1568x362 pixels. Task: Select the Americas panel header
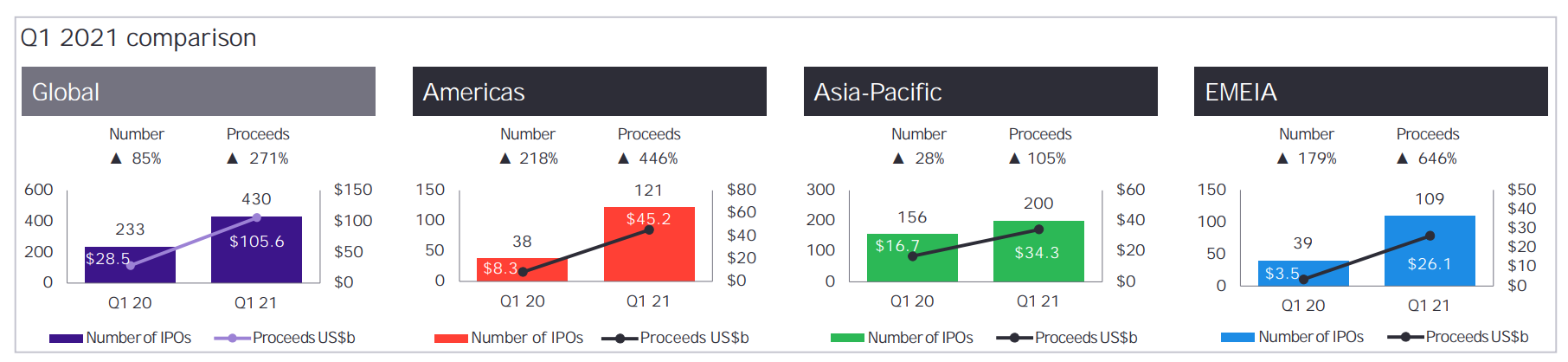(x=589, y=91)
